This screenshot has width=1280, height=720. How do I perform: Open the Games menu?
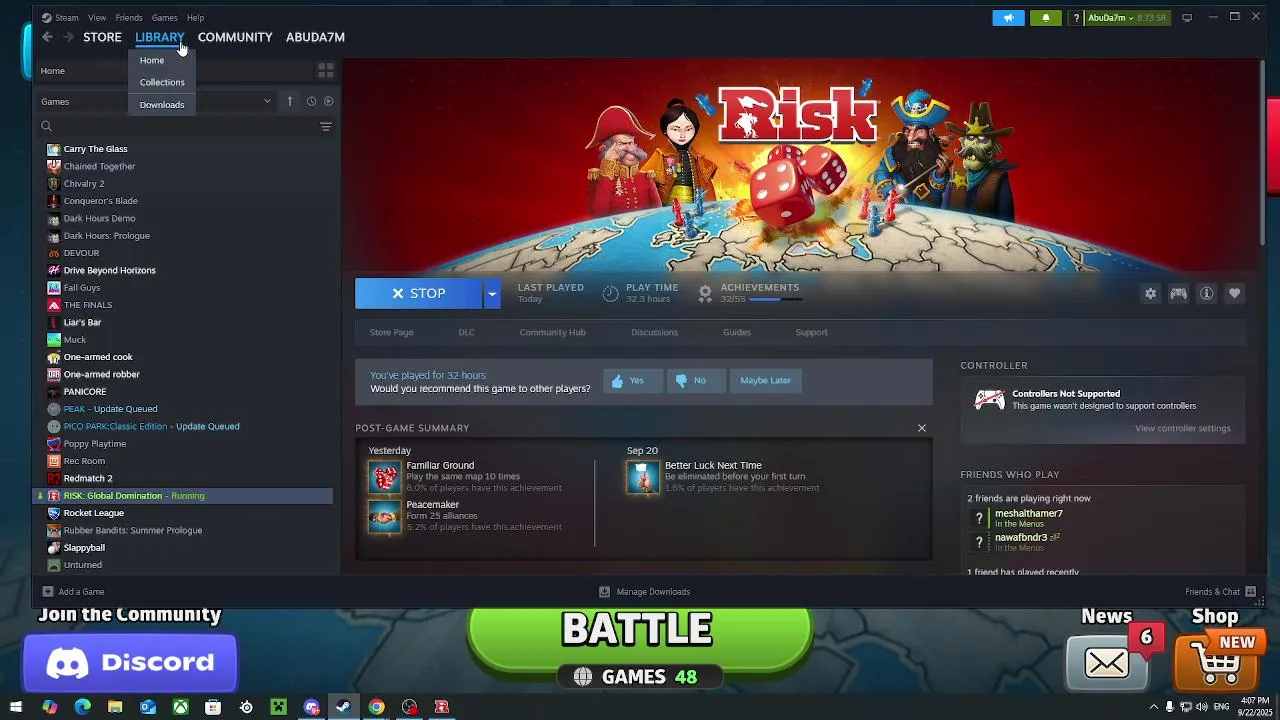click(165, 17)
